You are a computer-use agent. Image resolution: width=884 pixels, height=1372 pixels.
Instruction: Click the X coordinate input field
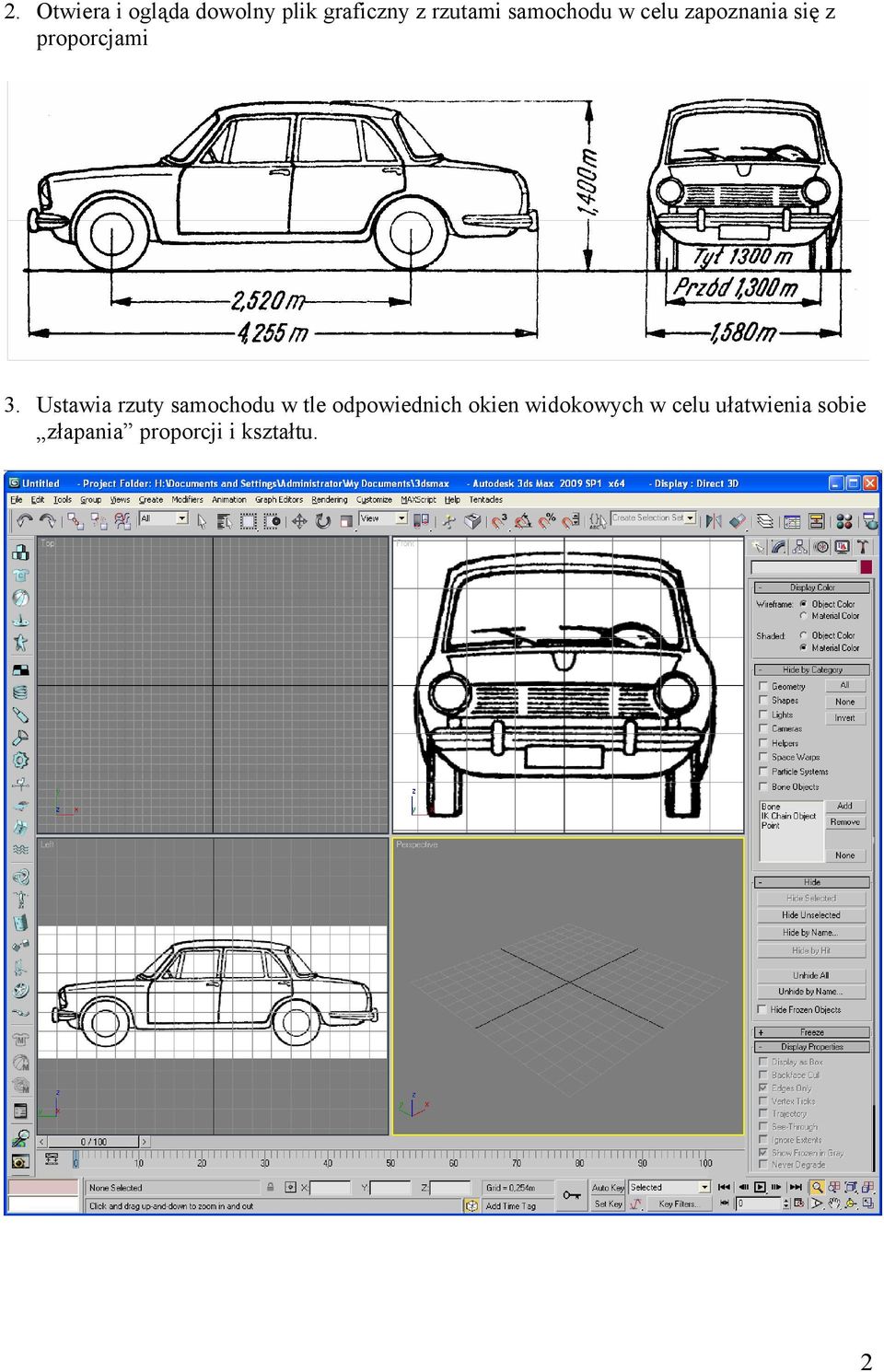click(331, 1188)
